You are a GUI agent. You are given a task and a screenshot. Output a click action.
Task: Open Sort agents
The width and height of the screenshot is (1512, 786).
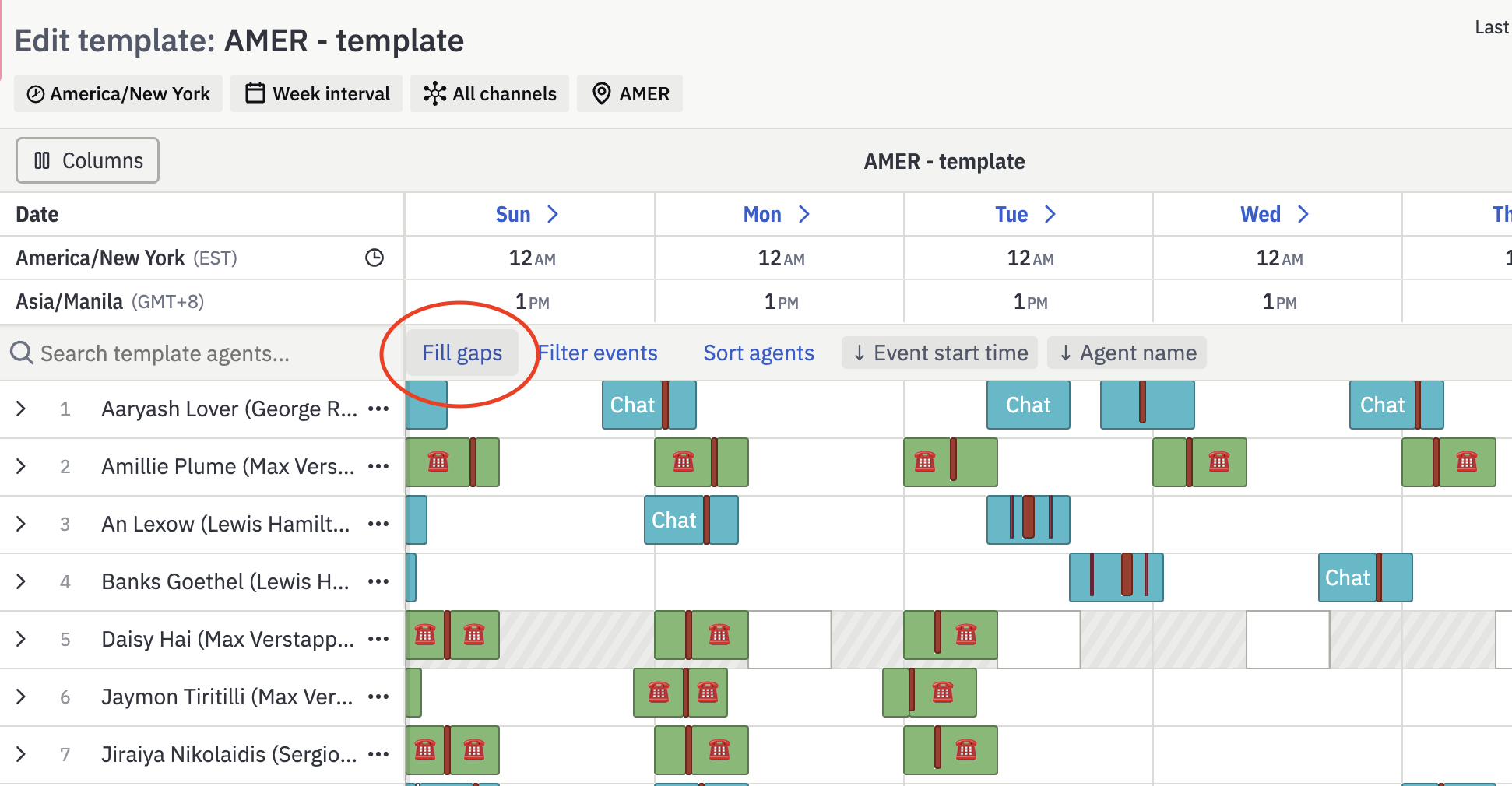[x=758, y=353]
